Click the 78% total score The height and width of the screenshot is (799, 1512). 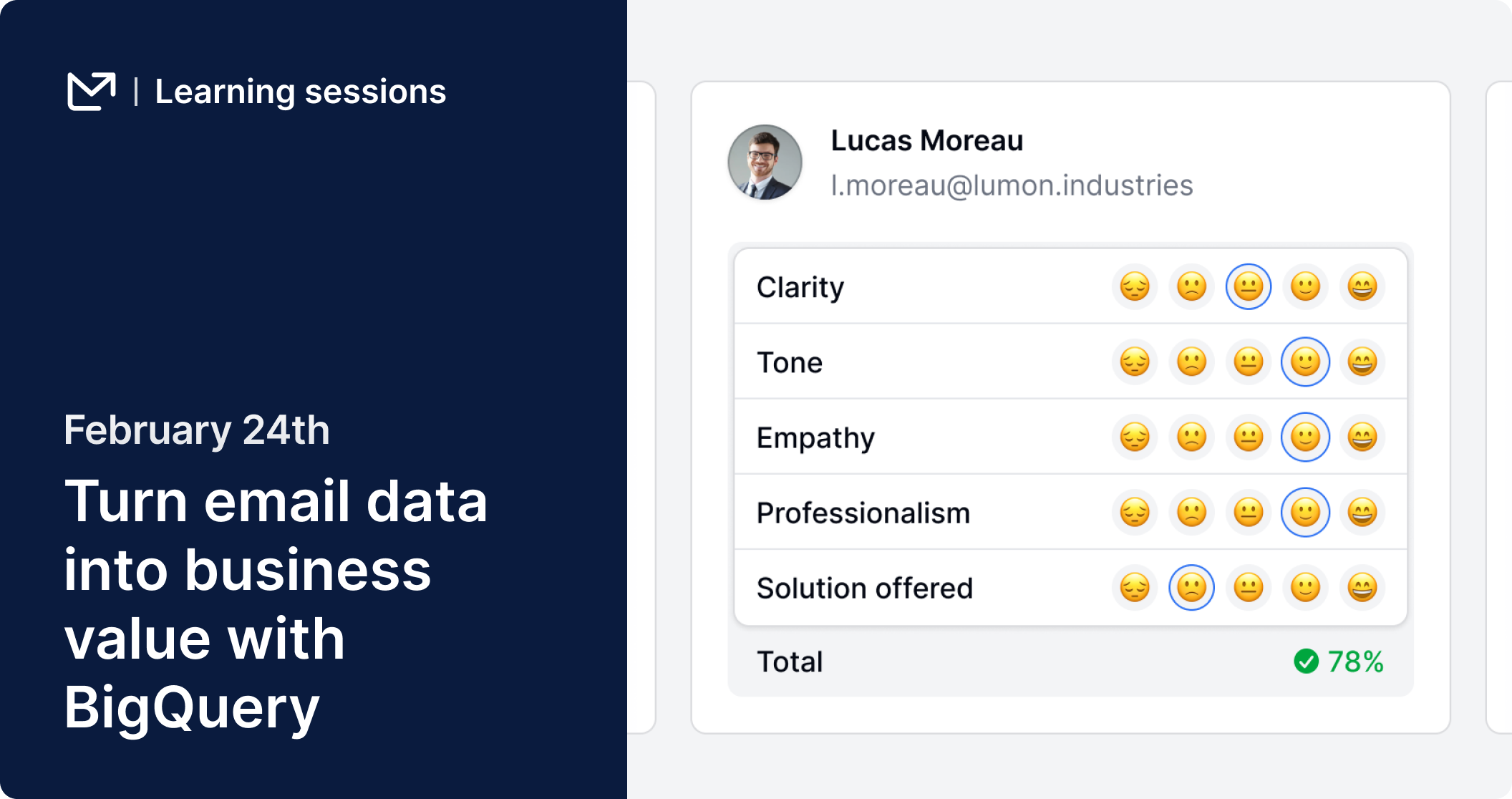click(1355, 662)
